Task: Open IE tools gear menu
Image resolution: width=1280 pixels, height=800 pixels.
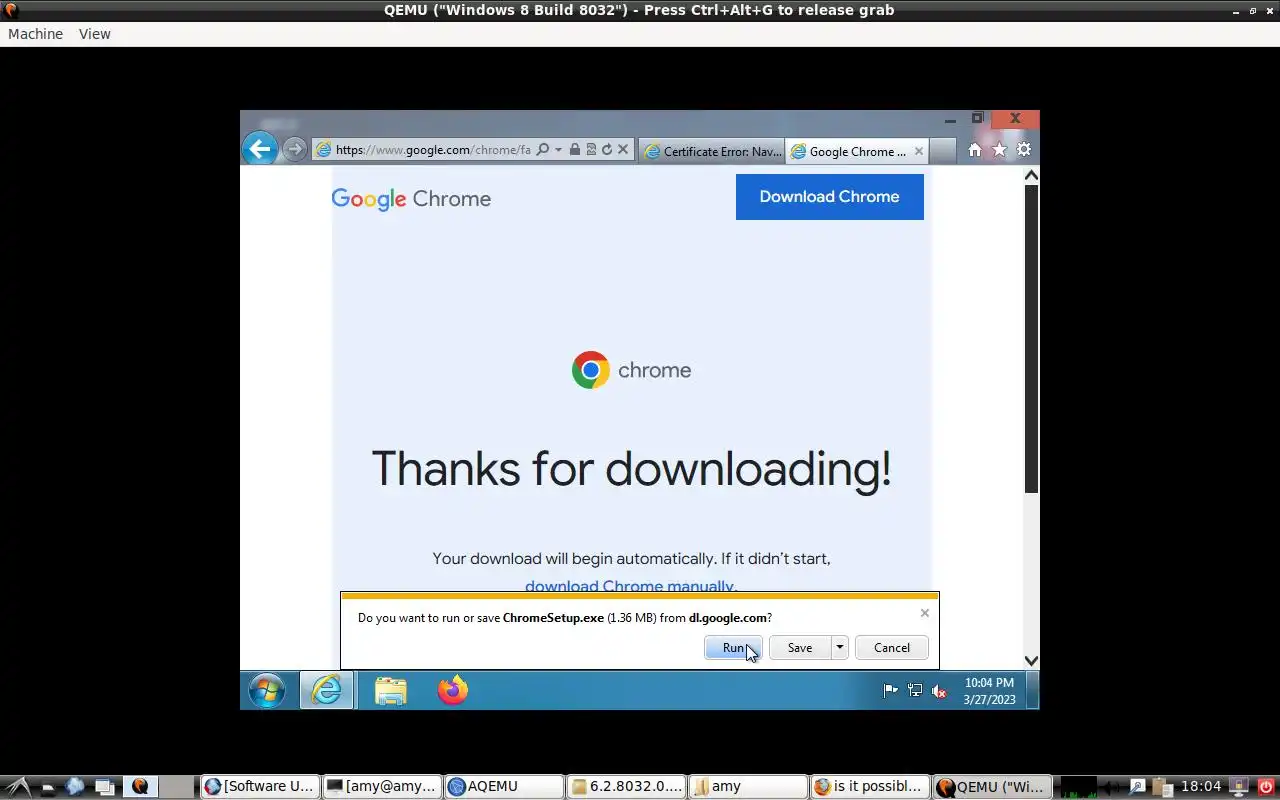Action: click(1024, 150)
